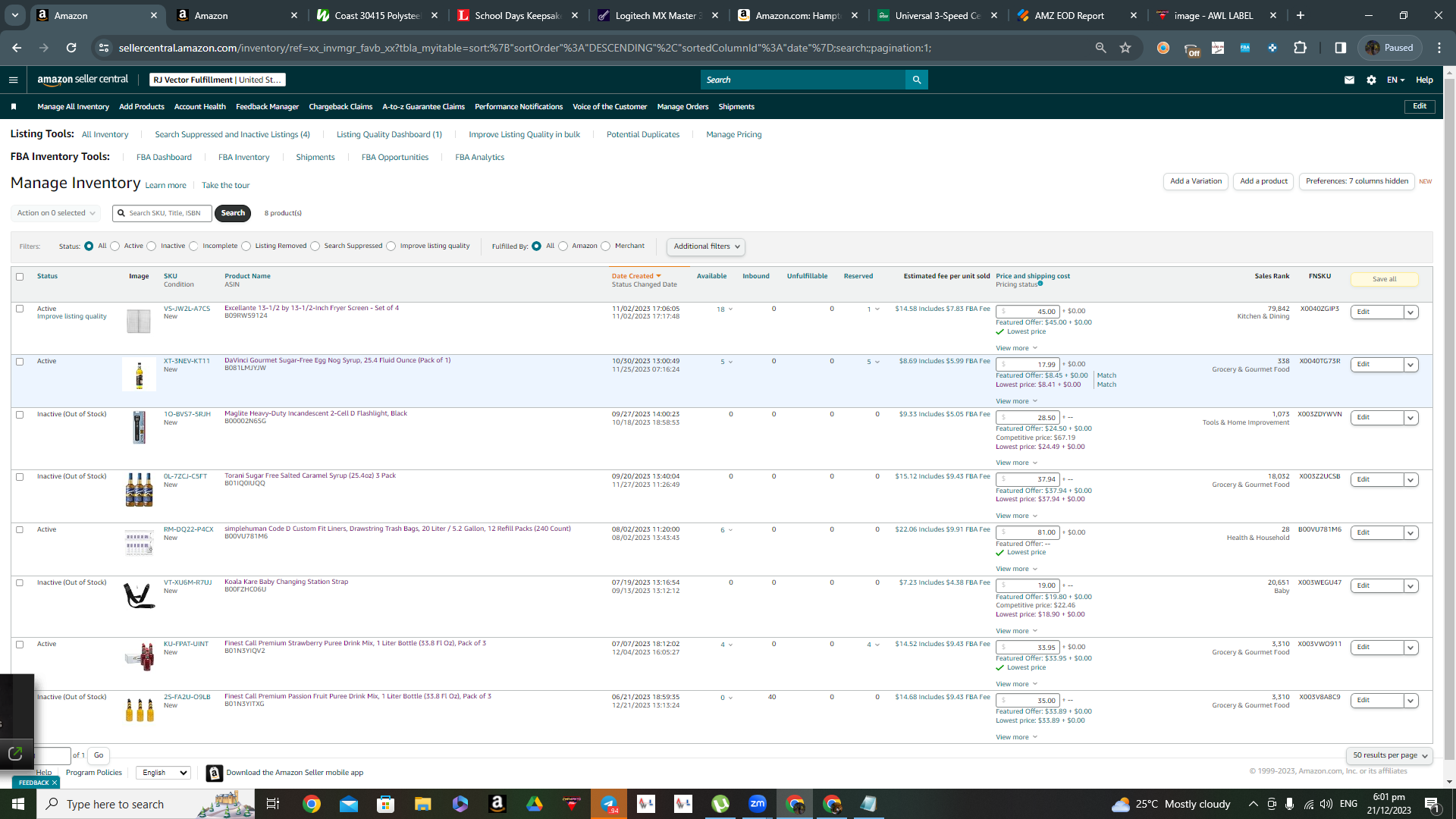
Task: Edit the price field for the Torani Syrup row
Action: coord(1028,479)
